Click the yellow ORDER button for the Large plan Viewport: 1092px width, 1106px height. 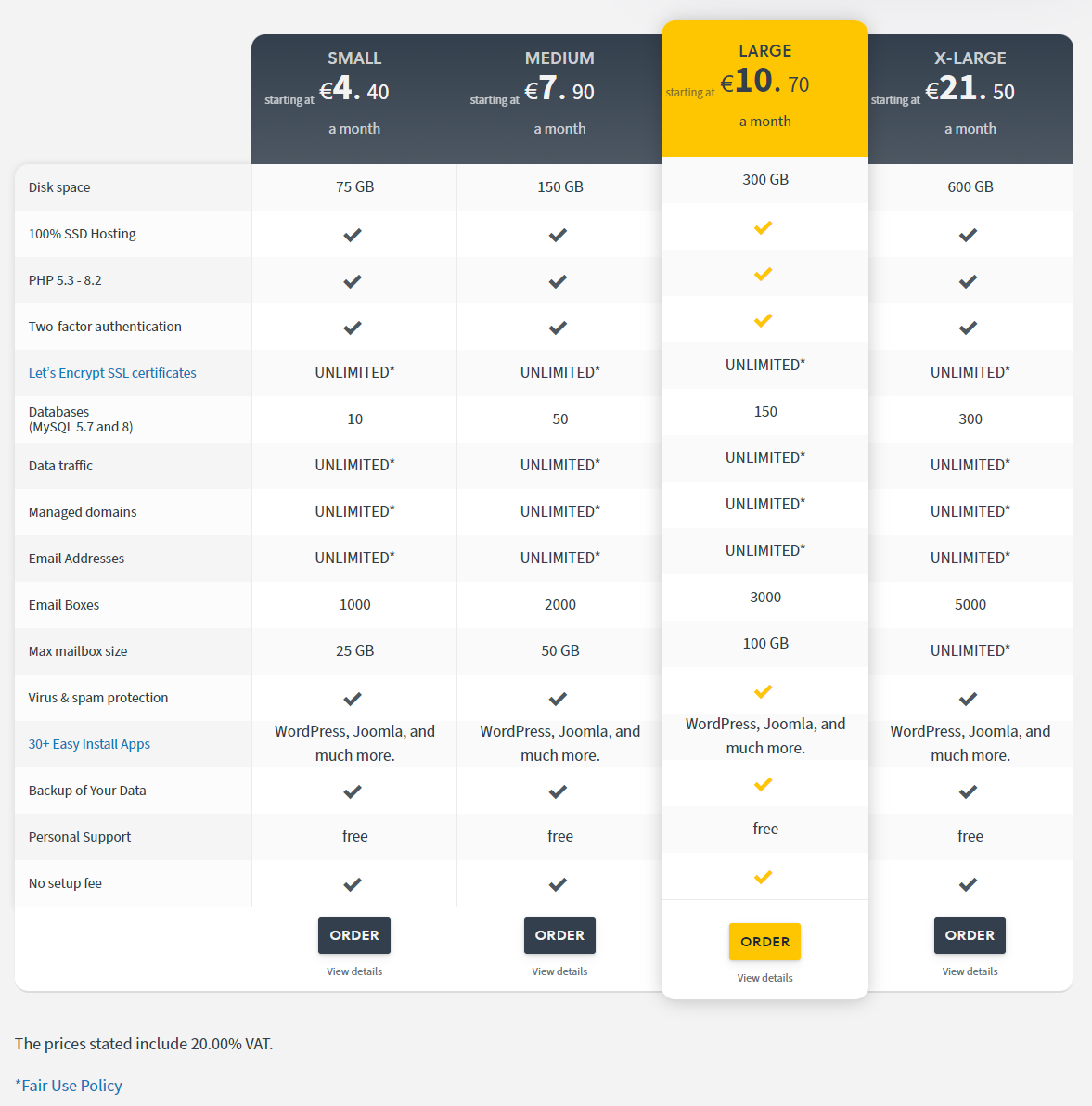point(764,942)
